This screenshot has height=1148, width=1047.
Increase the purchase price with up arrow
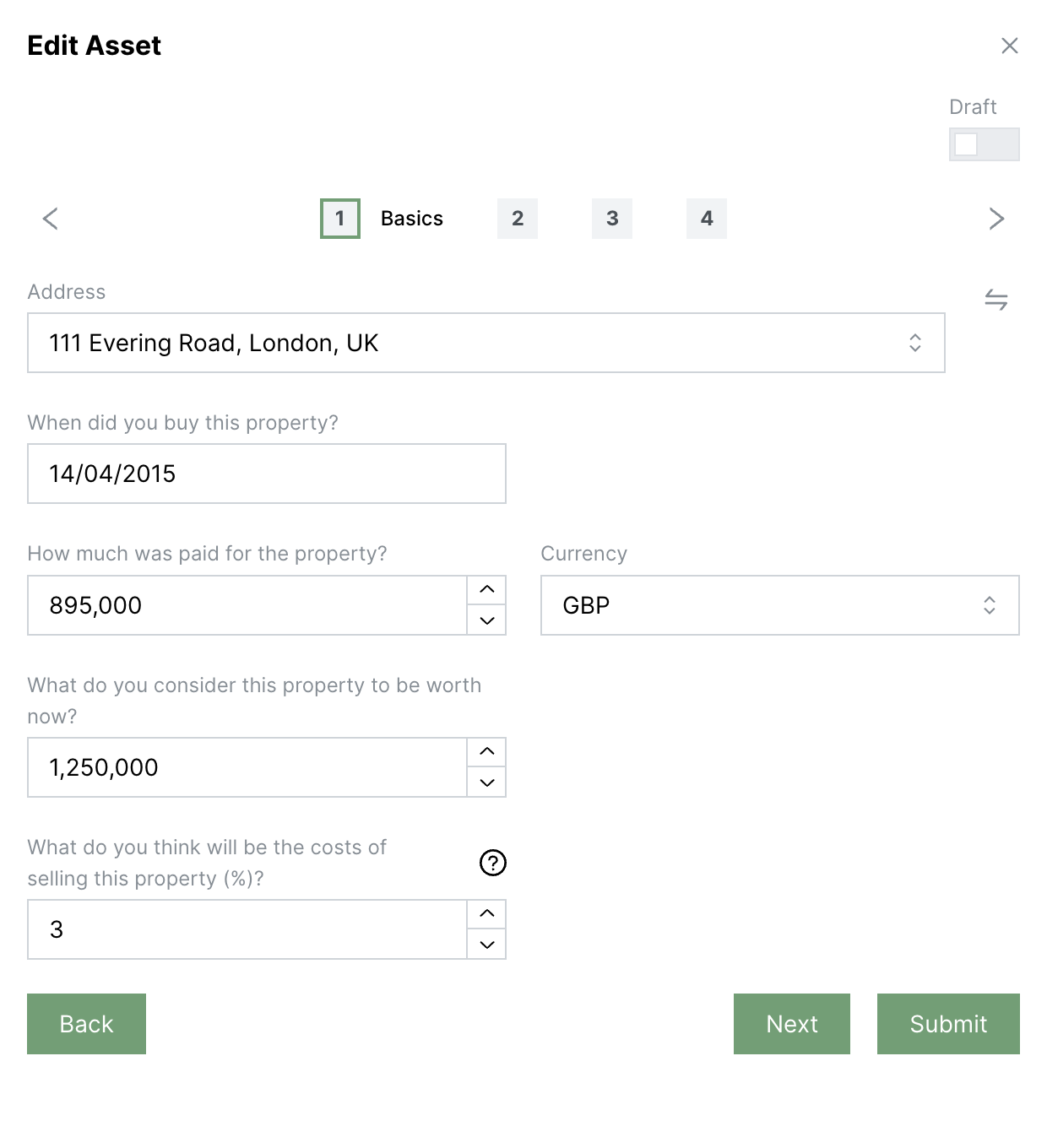487,589
